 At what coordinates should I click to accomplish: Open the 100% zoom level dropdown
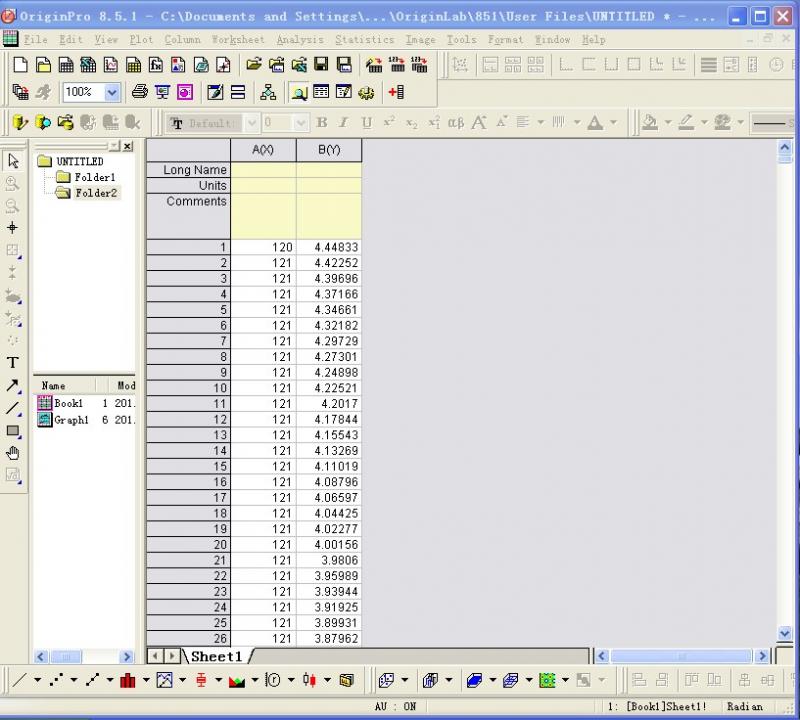[x=111, y=93]
